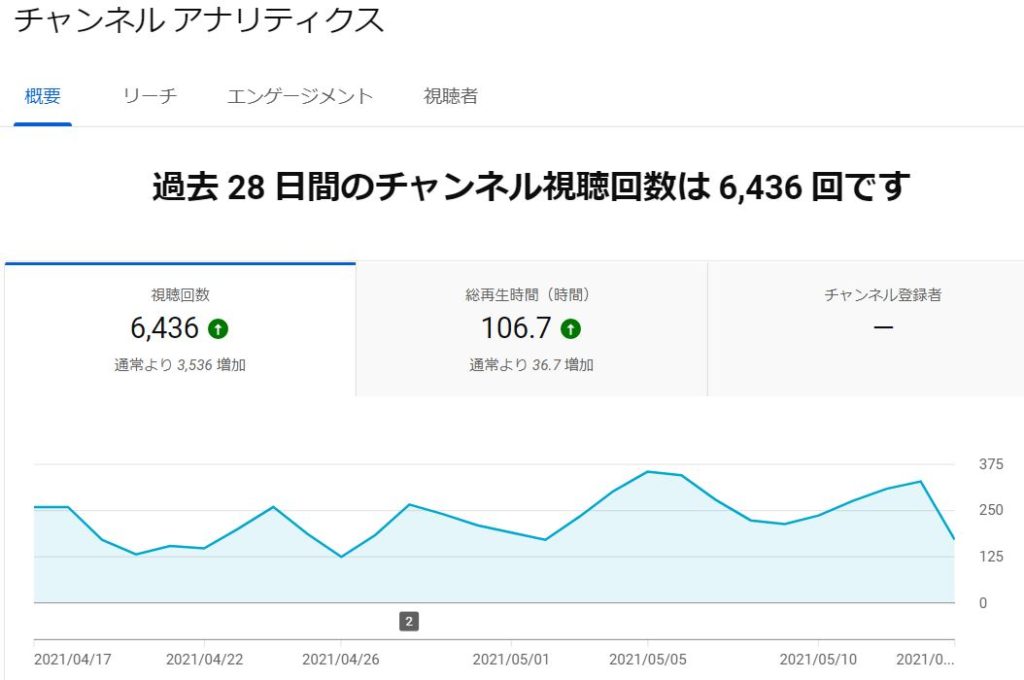
Task: Open the リーチ tab
Action: point(150,97)
